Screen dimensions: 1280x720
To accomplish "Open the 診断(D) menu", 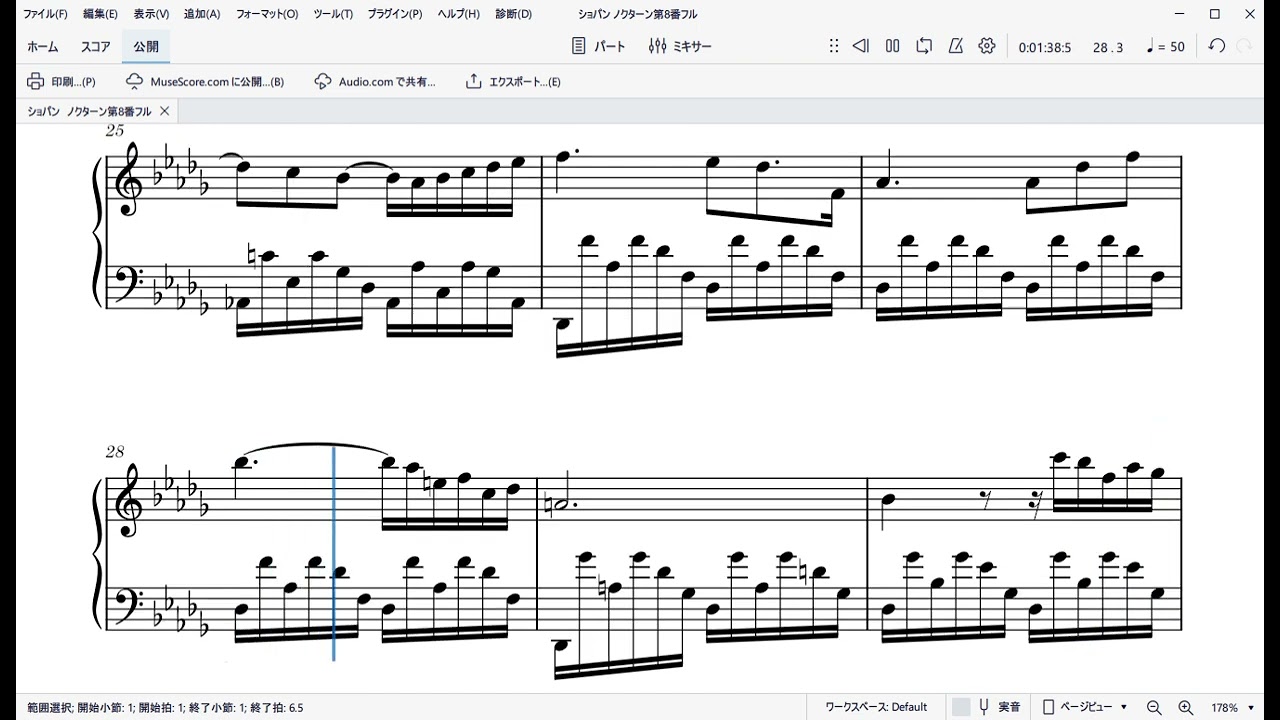I will click(x=514, y=14).
